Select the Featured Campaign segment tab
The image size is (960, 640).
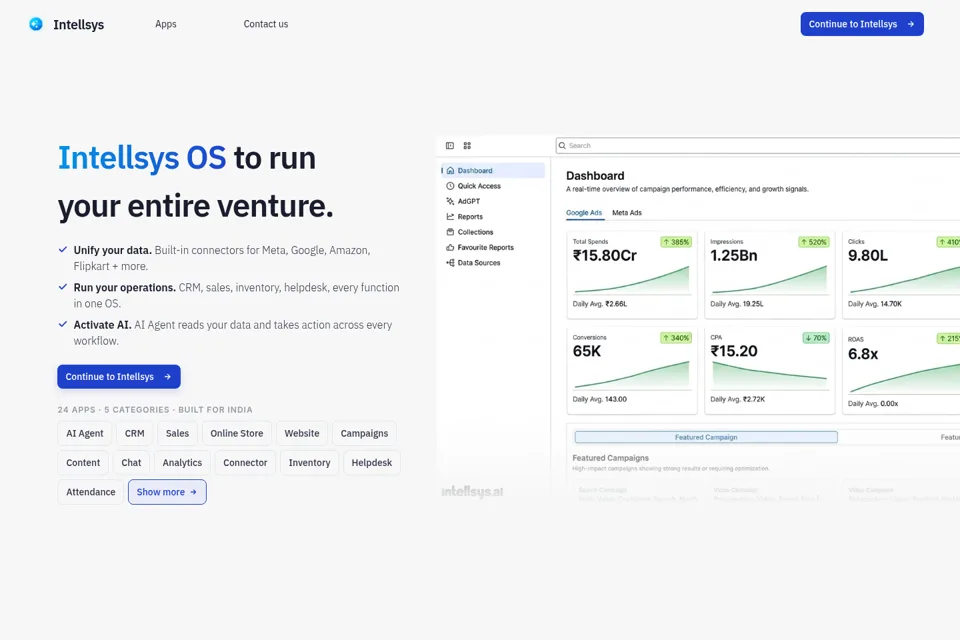tap(706, 437)
